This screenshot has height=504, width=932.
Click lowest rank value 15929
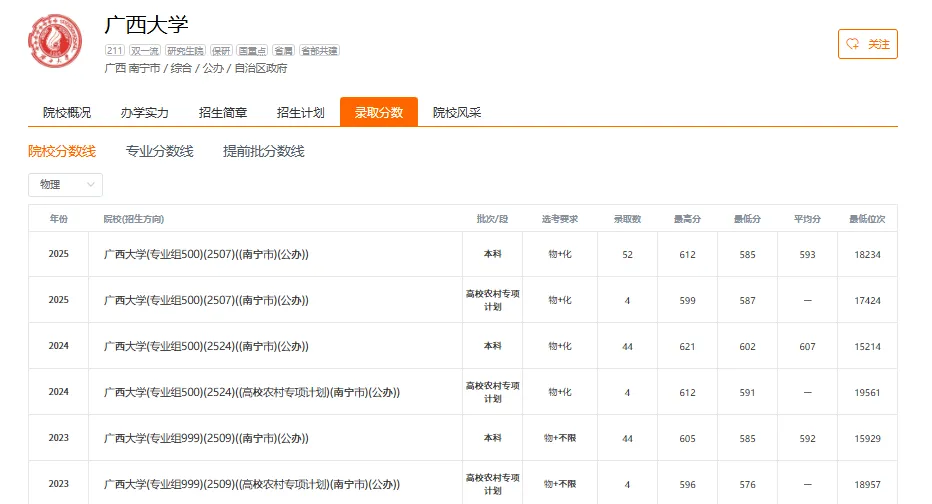867,439
